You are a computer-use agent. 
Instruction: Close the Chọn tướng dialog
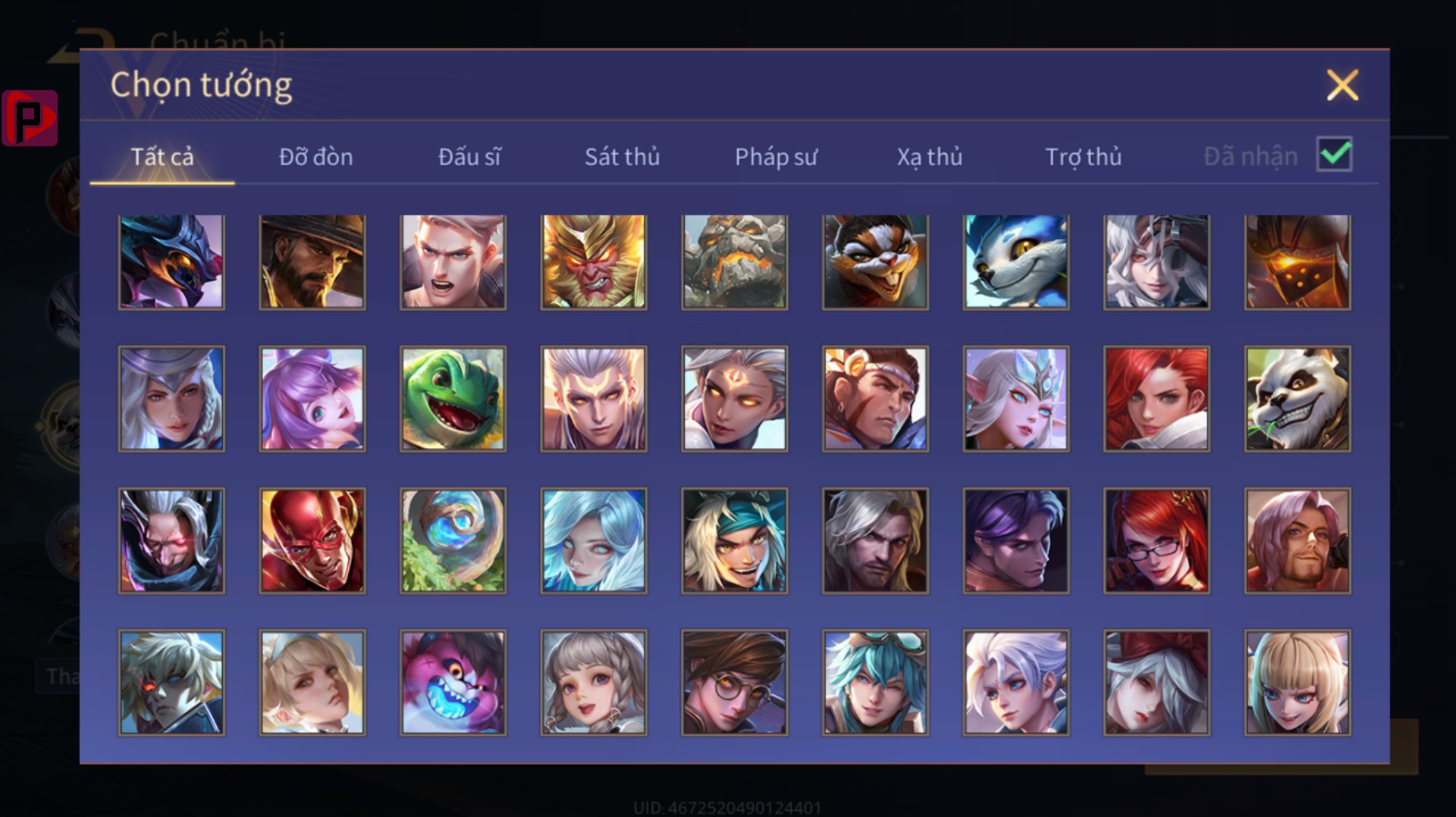[x=1342, y=85]
